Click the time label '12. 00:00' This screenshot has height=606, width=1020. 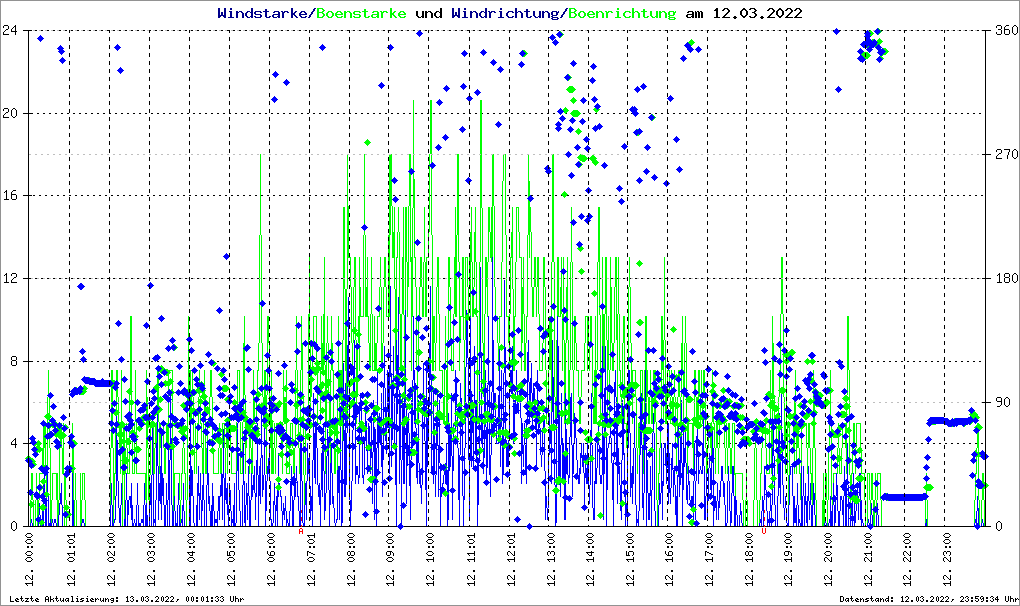(30, 557)
